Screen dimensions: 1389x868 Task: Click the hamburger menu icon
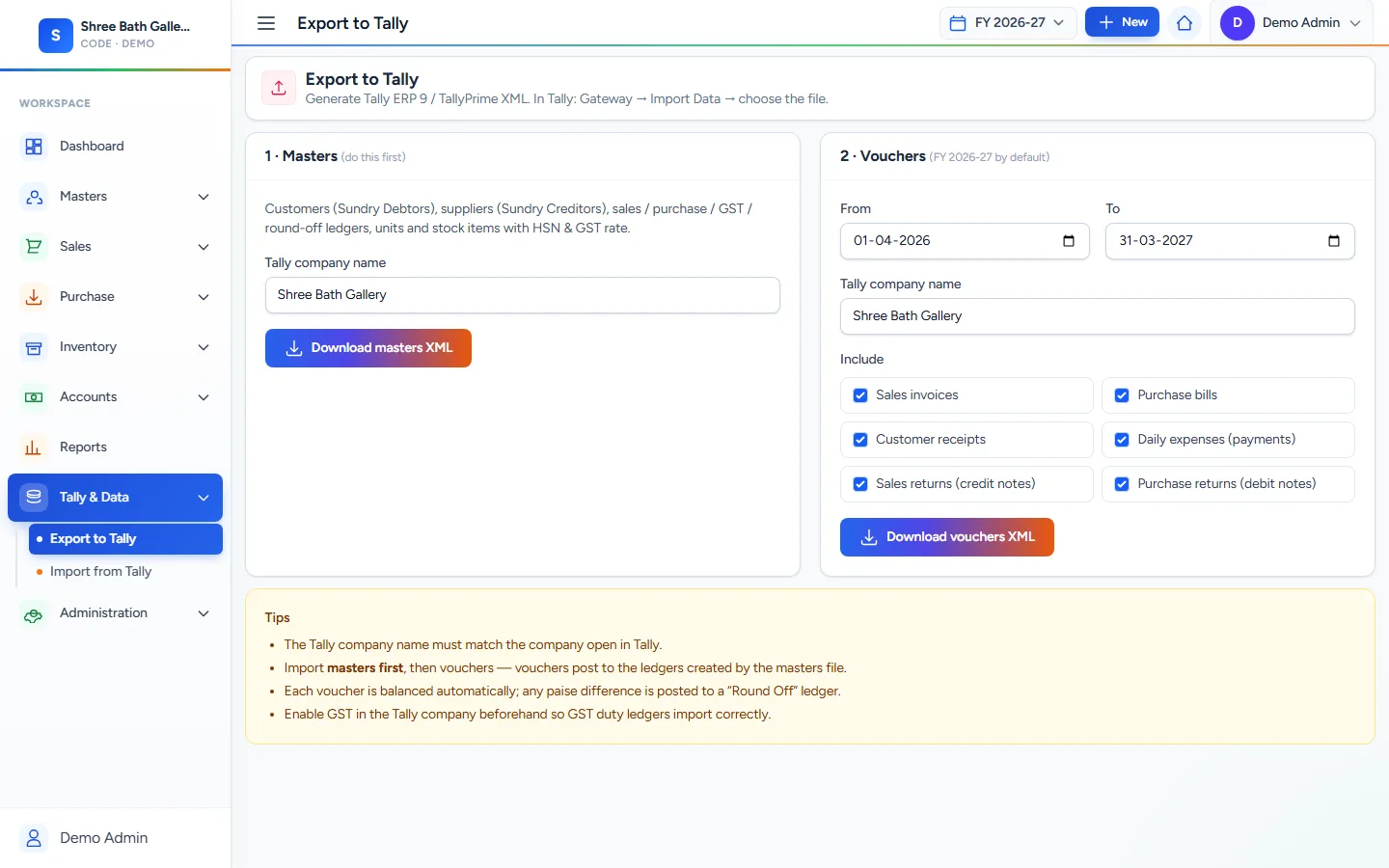266,23
